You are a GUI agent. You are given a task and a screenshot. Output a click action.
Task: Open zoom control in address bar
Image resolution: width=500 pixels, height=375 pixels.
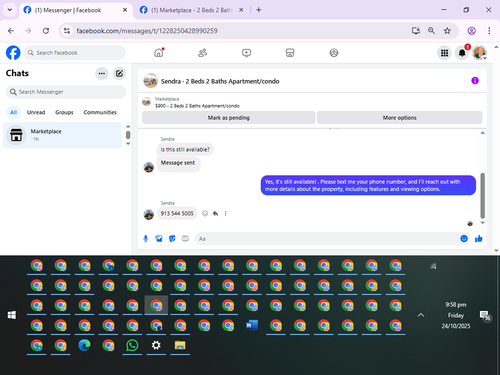point(431,31)
